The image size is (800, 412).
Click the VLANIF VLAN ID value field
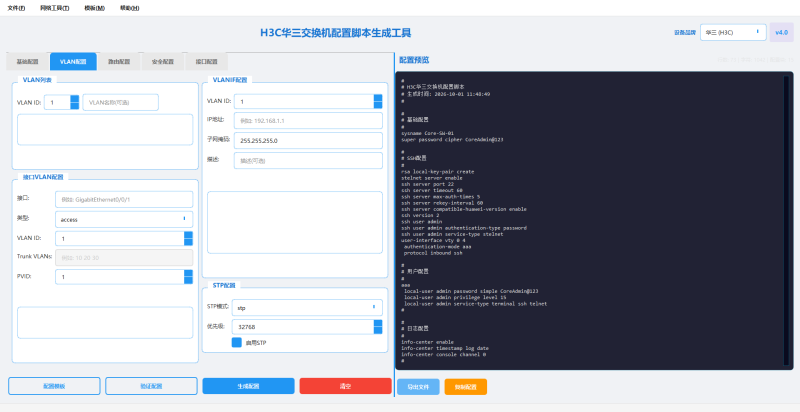(x=304, y=101)
